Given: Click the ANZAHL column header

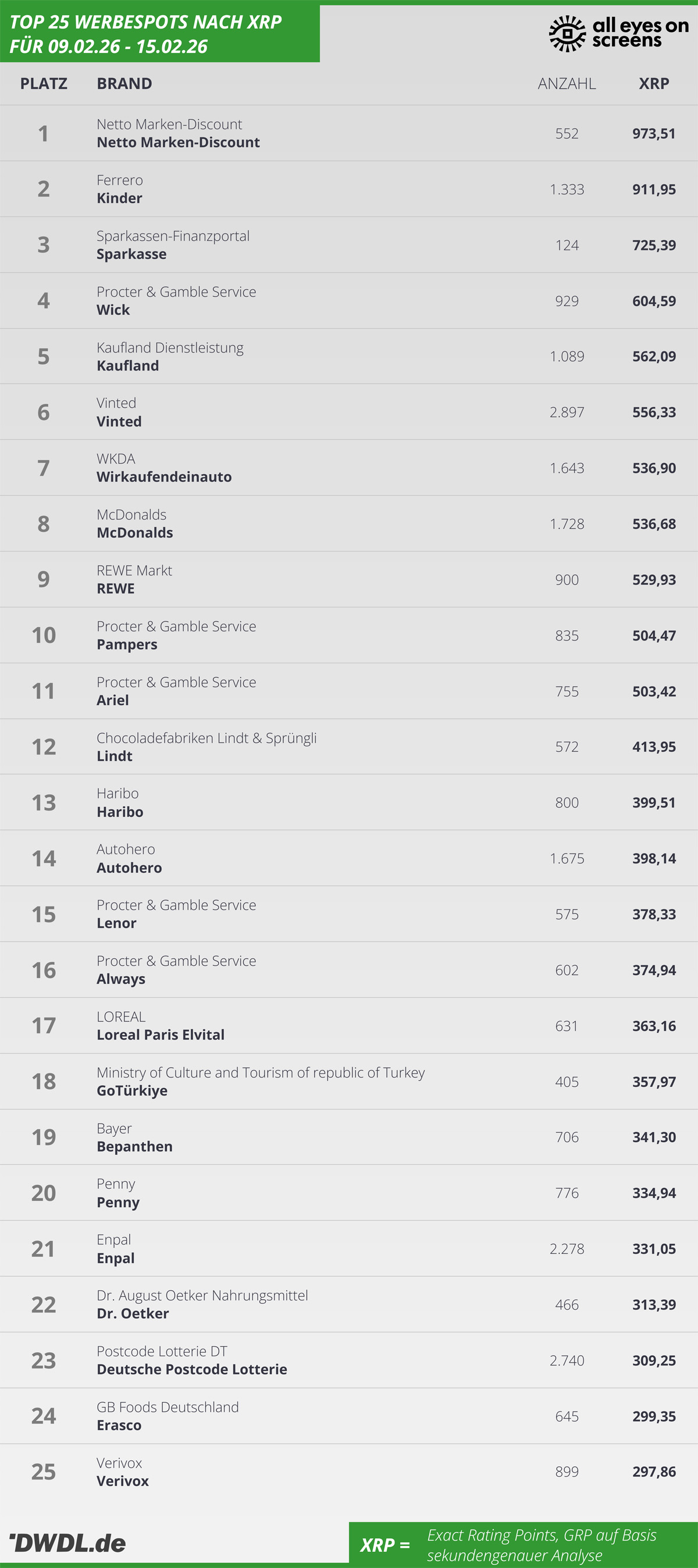Looking at the screenshot, I should (566, 83).
